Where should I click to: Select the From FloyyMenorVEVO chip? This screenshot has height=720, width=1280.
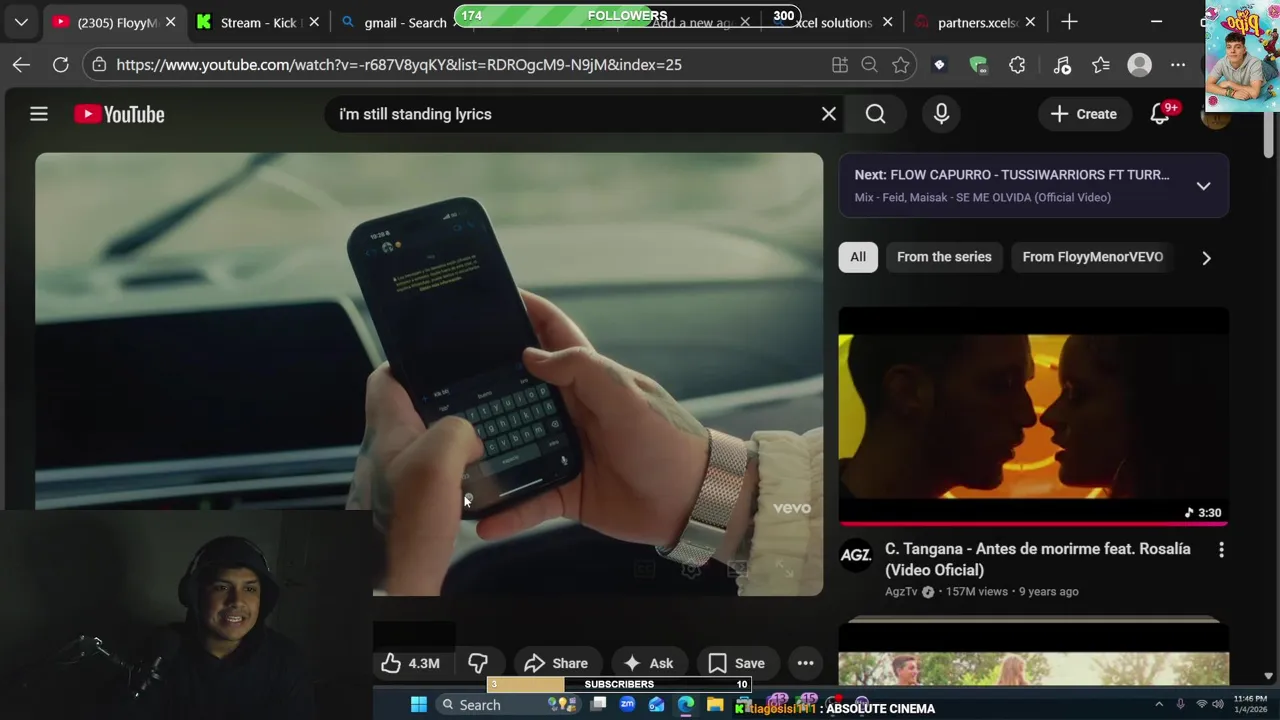(x=1092, y=257)
